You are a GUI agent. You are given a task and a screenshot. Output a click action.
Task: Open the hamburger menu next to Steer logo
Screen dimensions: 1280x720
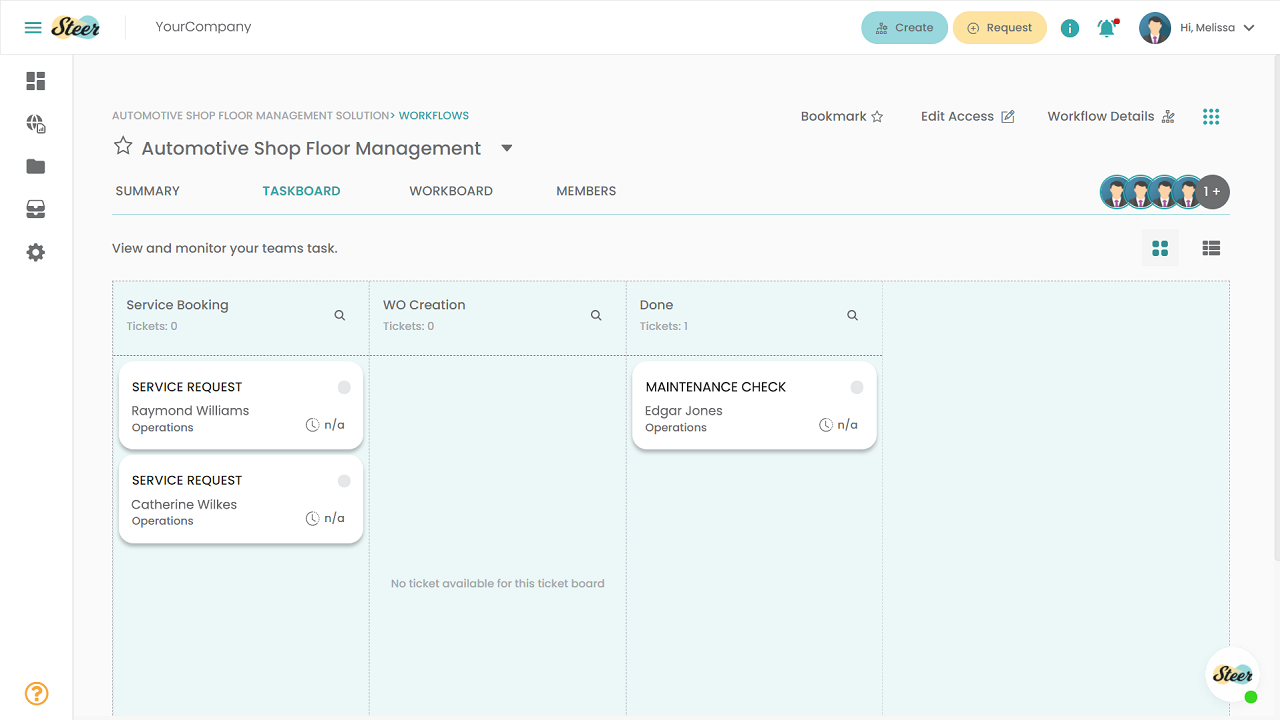[33, 28]
